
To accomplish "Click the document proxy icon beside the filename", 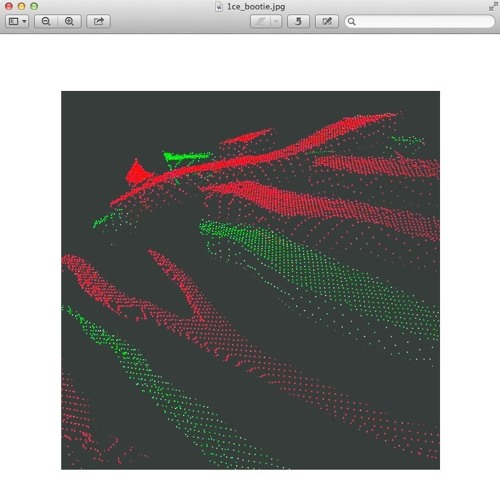I will point(219,7).
